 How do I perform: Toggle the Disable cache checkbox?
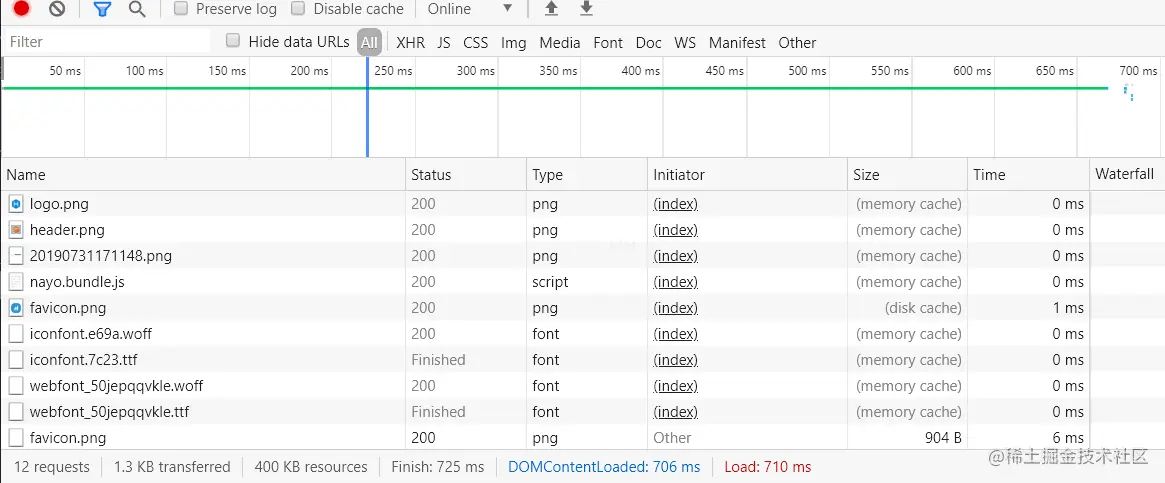click(x=298, y=9)
